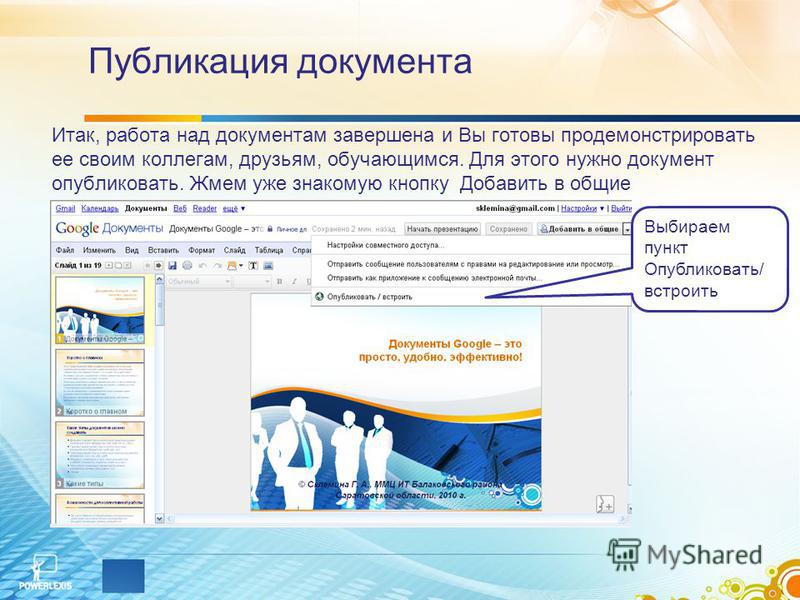Select the fourth slide thumbnail at bottom
The height and width of the screenshot is (600, 800).
tap(100, 508)
